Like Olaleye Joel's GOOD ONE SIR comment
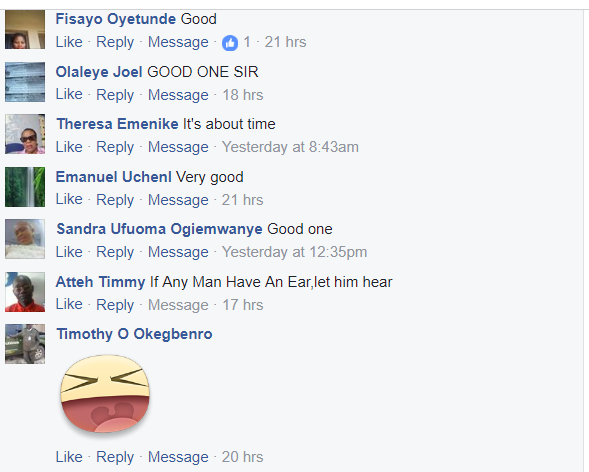The width and height of the screenshot is (589, 472). point(69,94)
